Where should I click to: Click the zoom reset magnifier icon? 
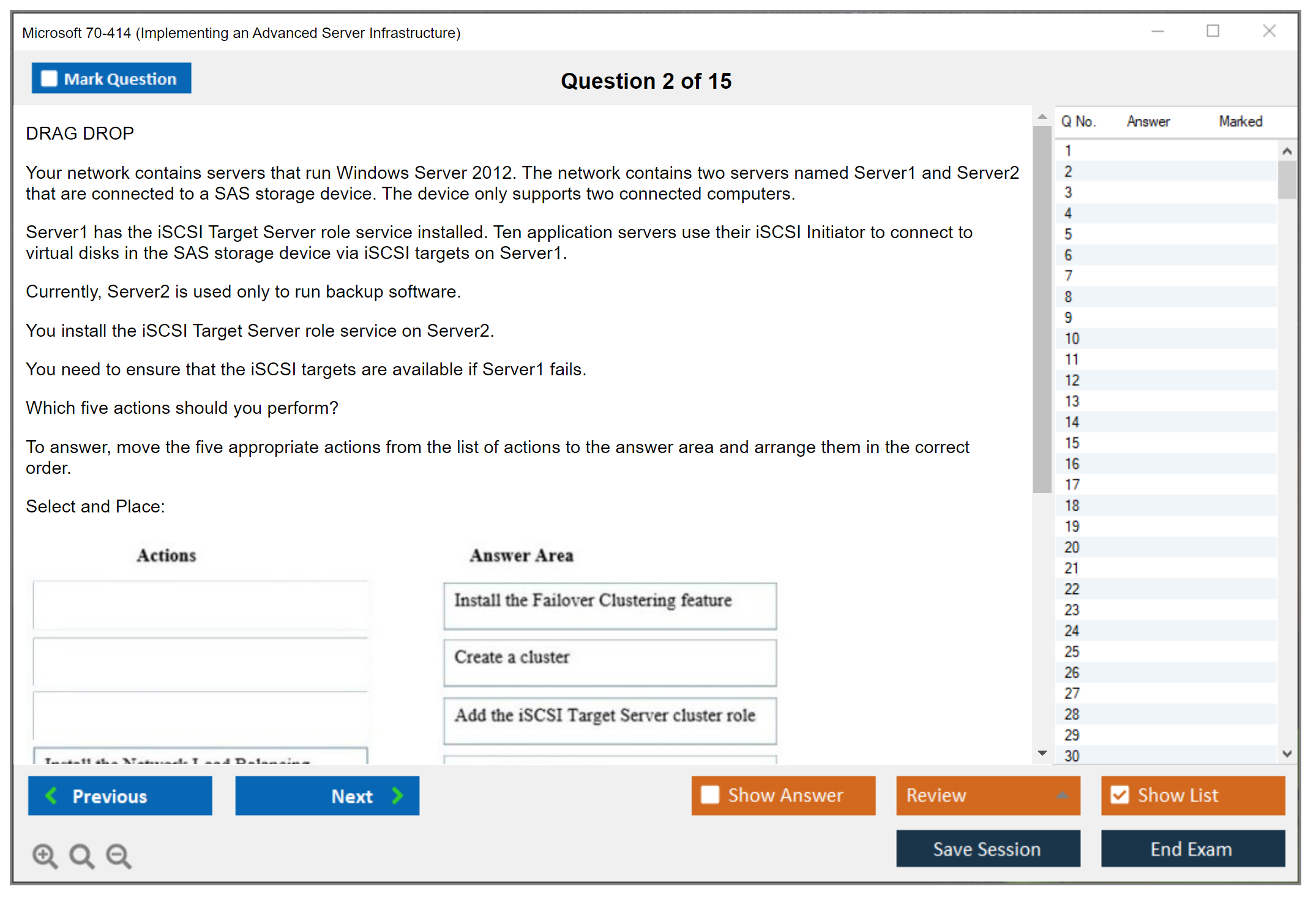(81, 855)
